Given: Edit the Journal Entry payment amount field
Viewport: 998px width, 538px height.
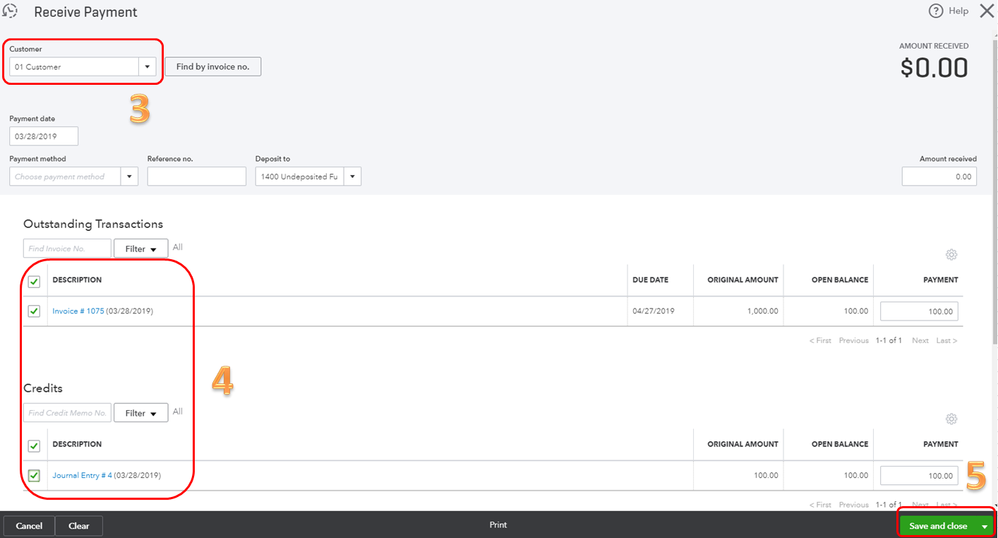Looking at the screenshot, I should click(x=919, y=476).
